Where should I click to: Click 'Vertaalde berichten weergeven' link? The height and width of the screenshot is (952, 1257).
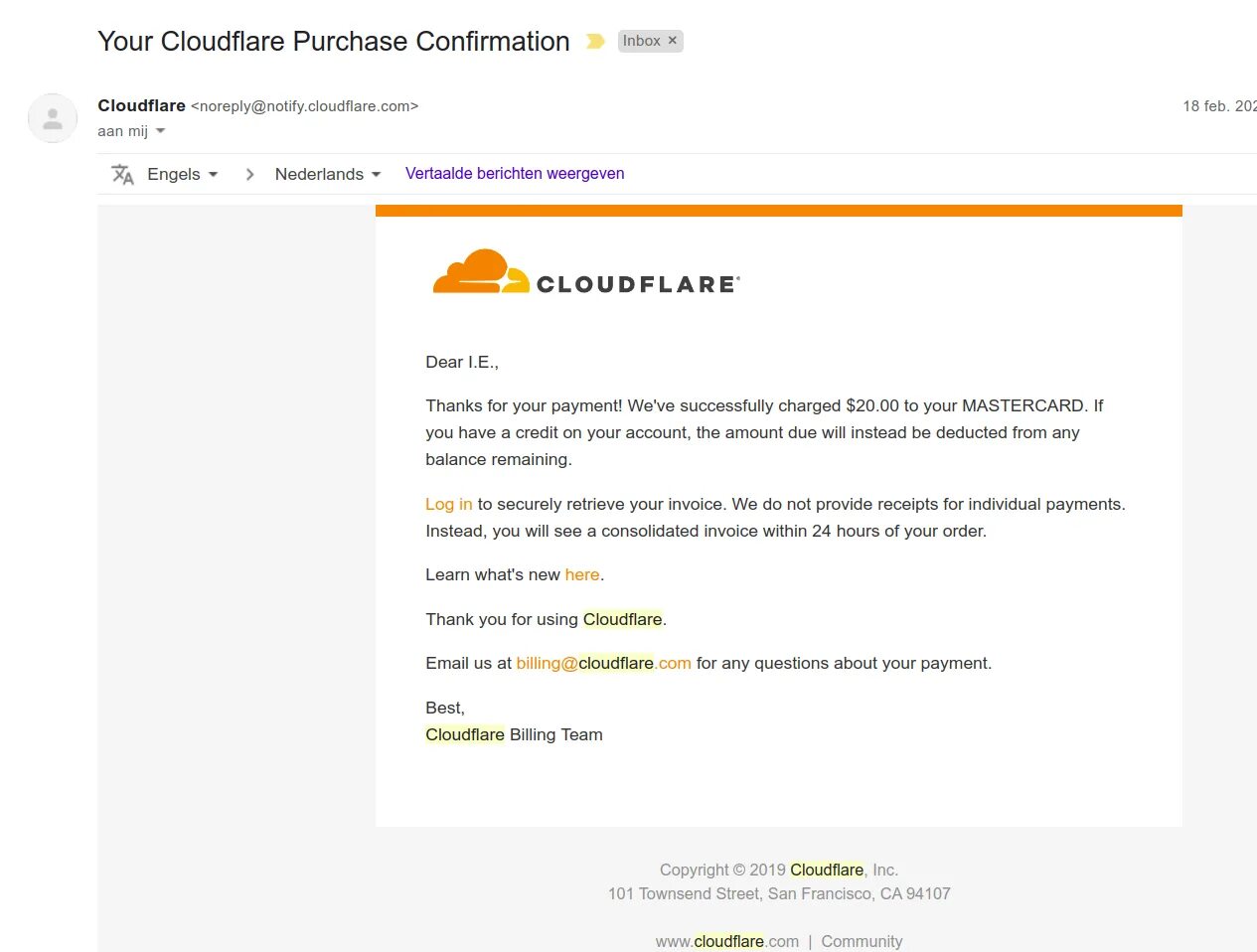[x=515, y=173]
